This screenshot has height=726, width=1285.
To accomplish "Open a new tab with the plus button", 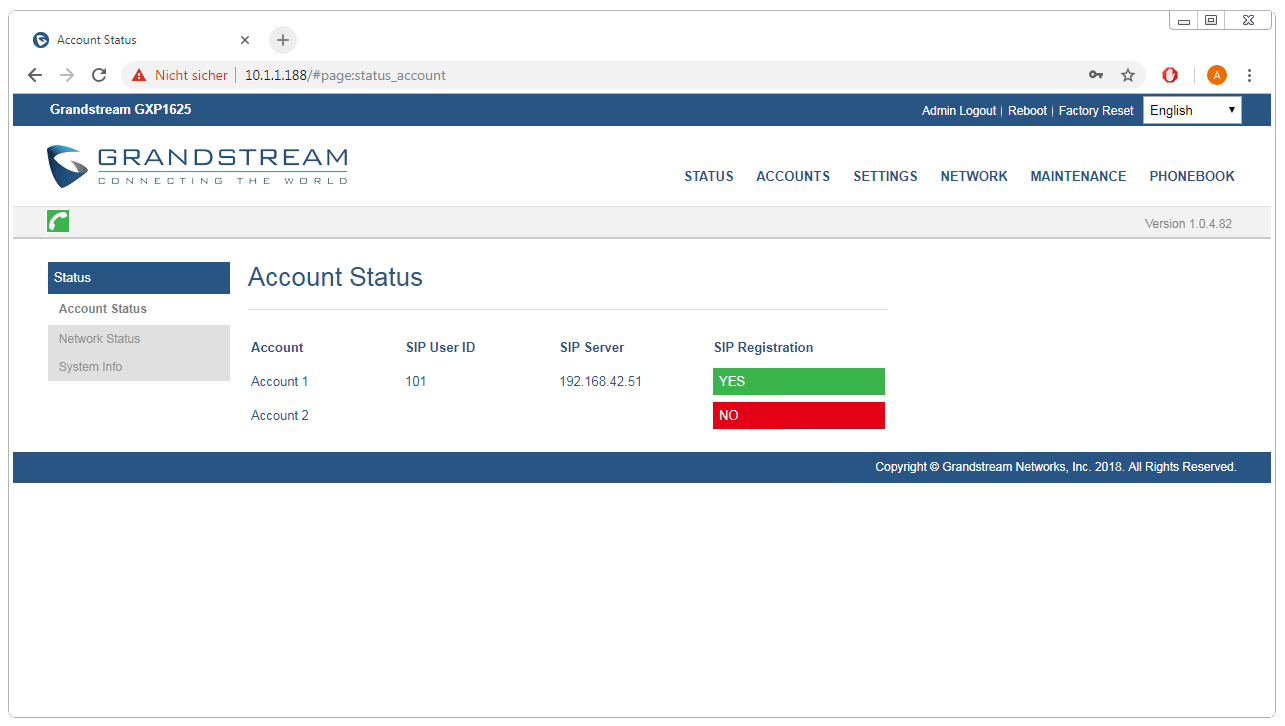I will pos(283,40).
